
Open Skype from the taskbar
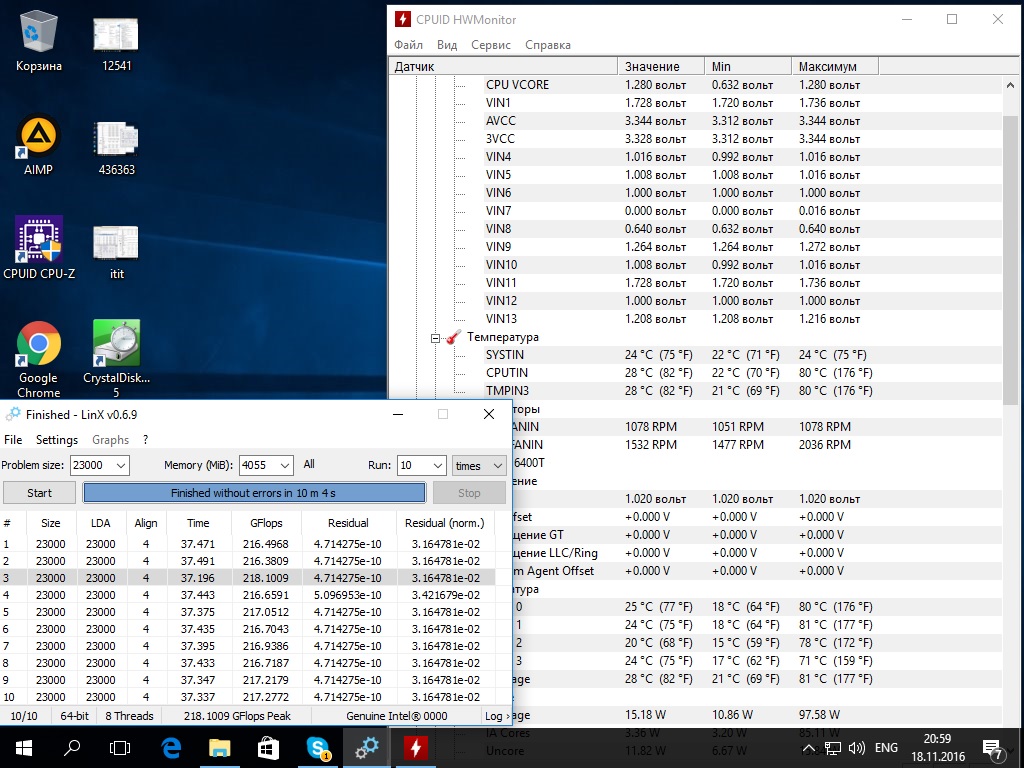tap(318, 748)
